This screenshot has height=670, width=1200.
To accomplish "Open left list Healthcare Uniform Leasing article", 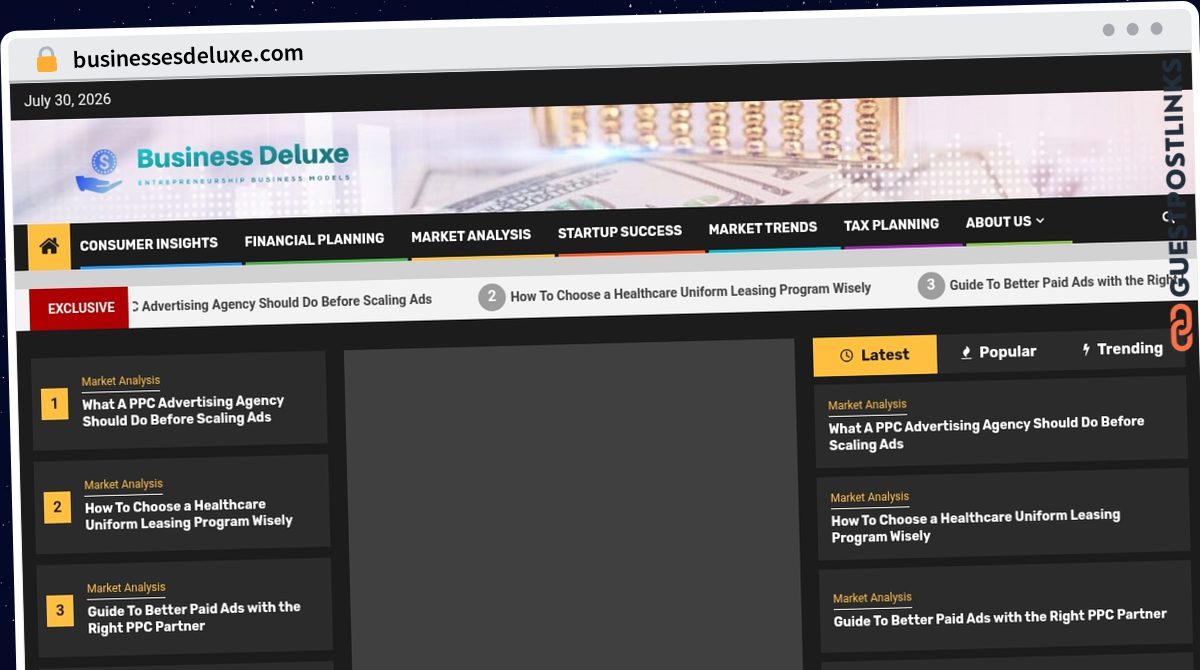I will pyautogui.click(x=189, y=514).
